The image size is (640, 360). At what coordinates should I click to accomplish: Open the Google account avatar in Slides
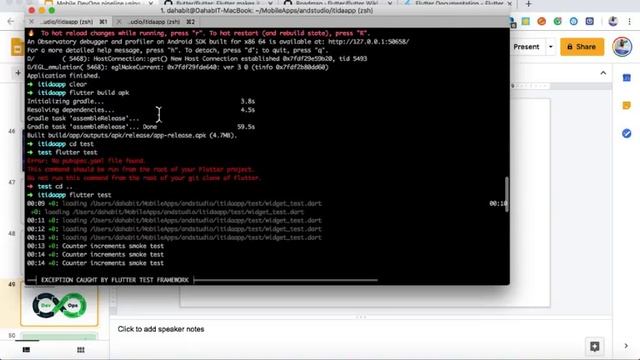coord(622,47)
